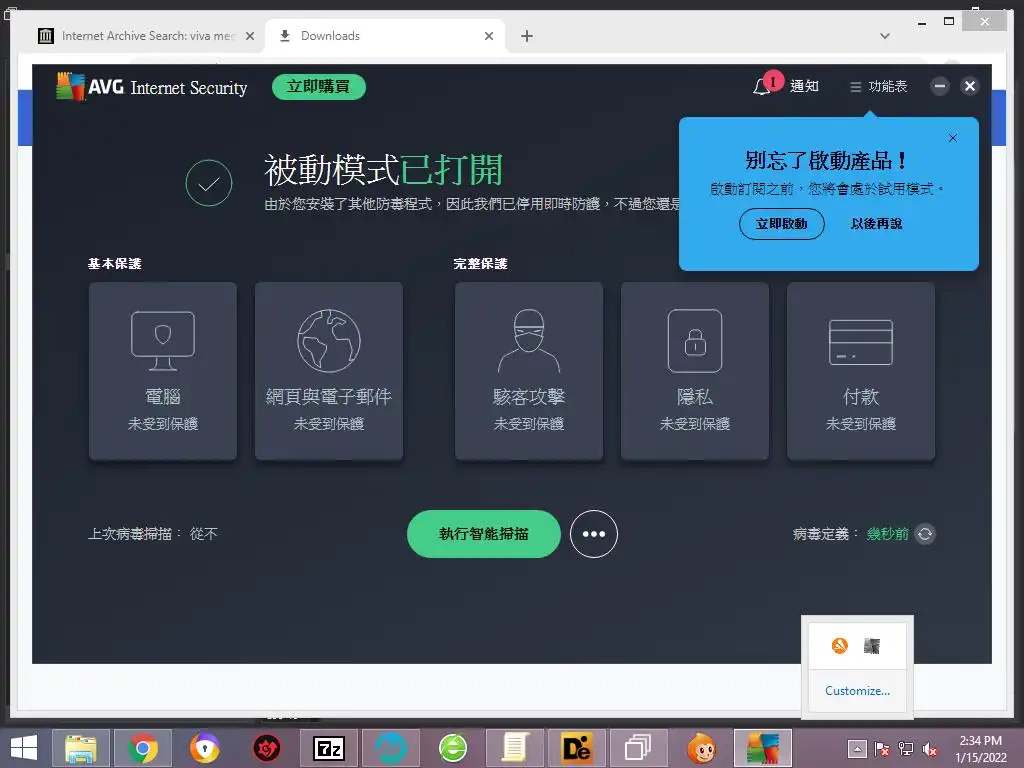The width and height of the screenshot is (1024, 768).
Task: Open the 7-Zip taskbar icon
Action: 329,748
